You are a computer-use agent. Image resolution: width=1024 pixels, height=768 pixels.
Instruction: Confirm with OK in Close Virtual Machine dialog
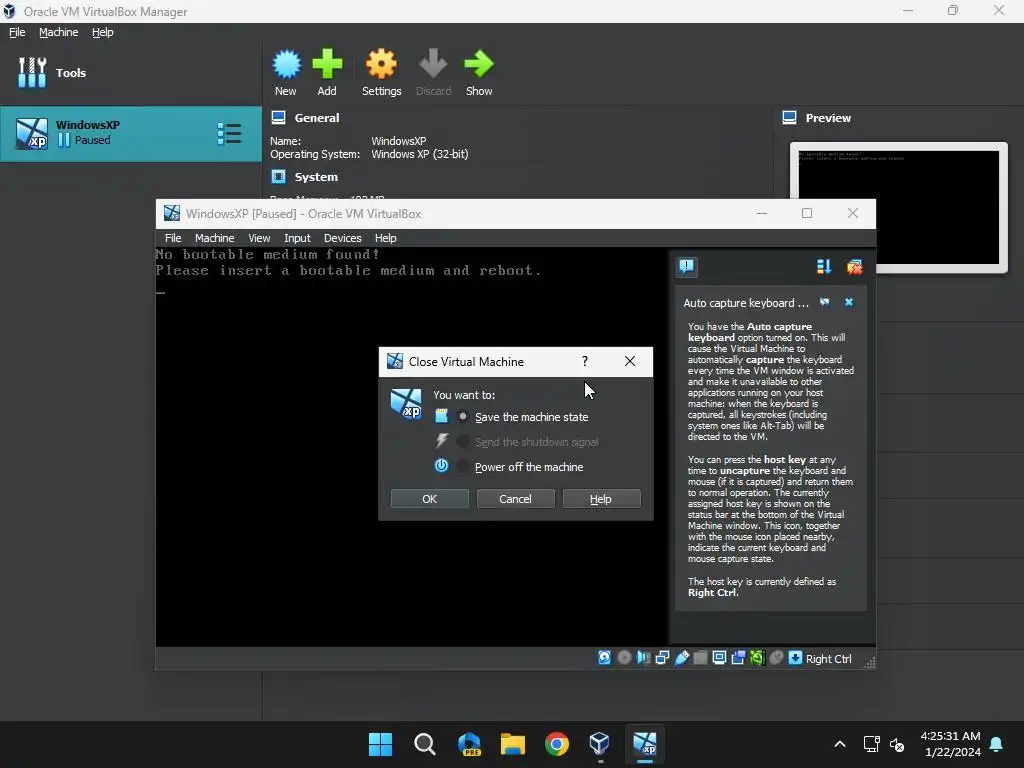tap(429, 499)
